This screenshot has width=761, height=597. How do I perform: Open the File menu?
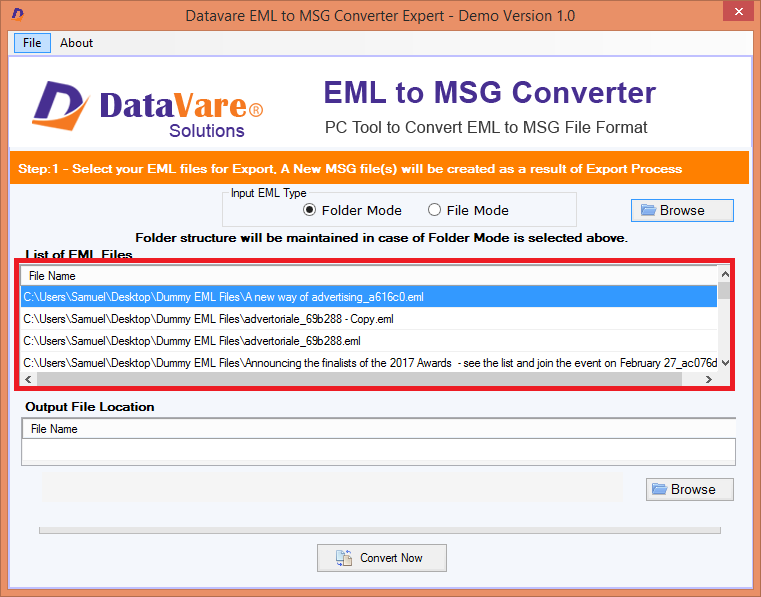coord(32,43)
